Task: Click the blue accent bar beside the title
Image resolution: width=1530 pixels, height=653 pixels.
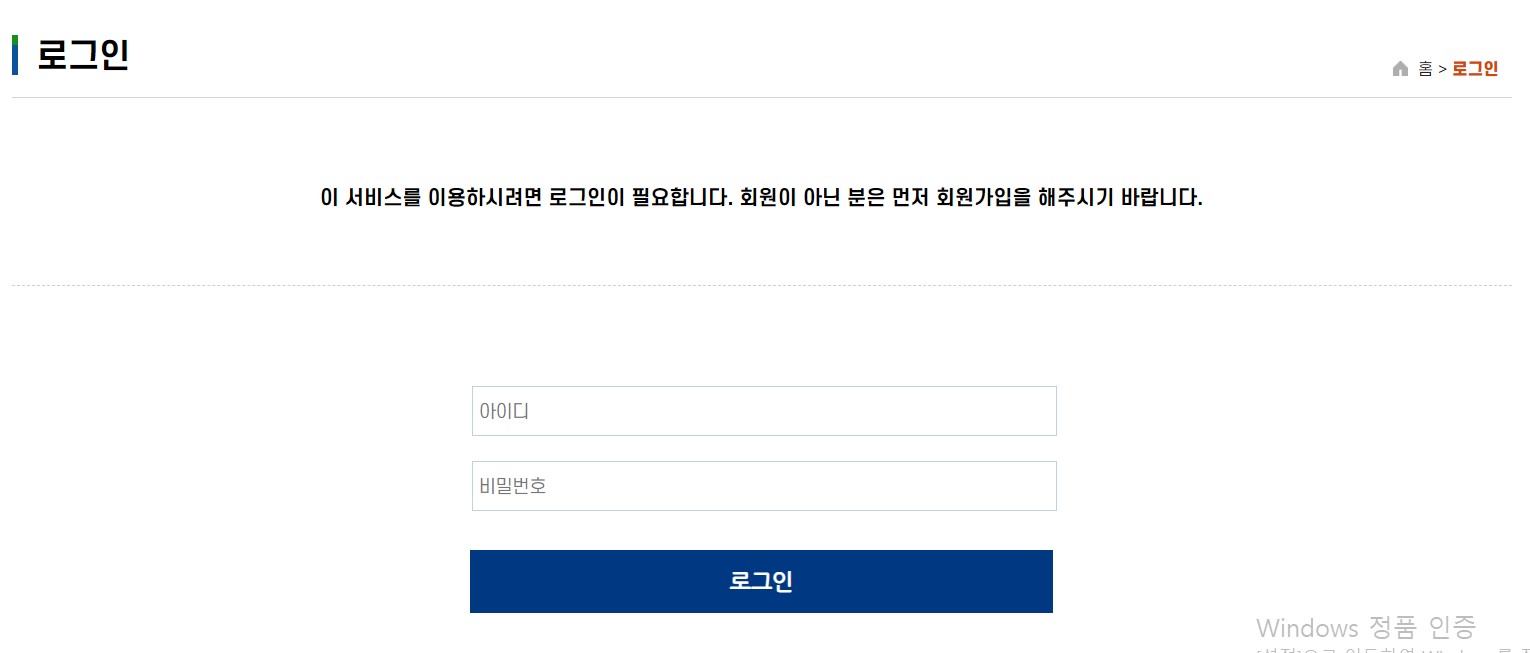Action: (x=16, y=55)
